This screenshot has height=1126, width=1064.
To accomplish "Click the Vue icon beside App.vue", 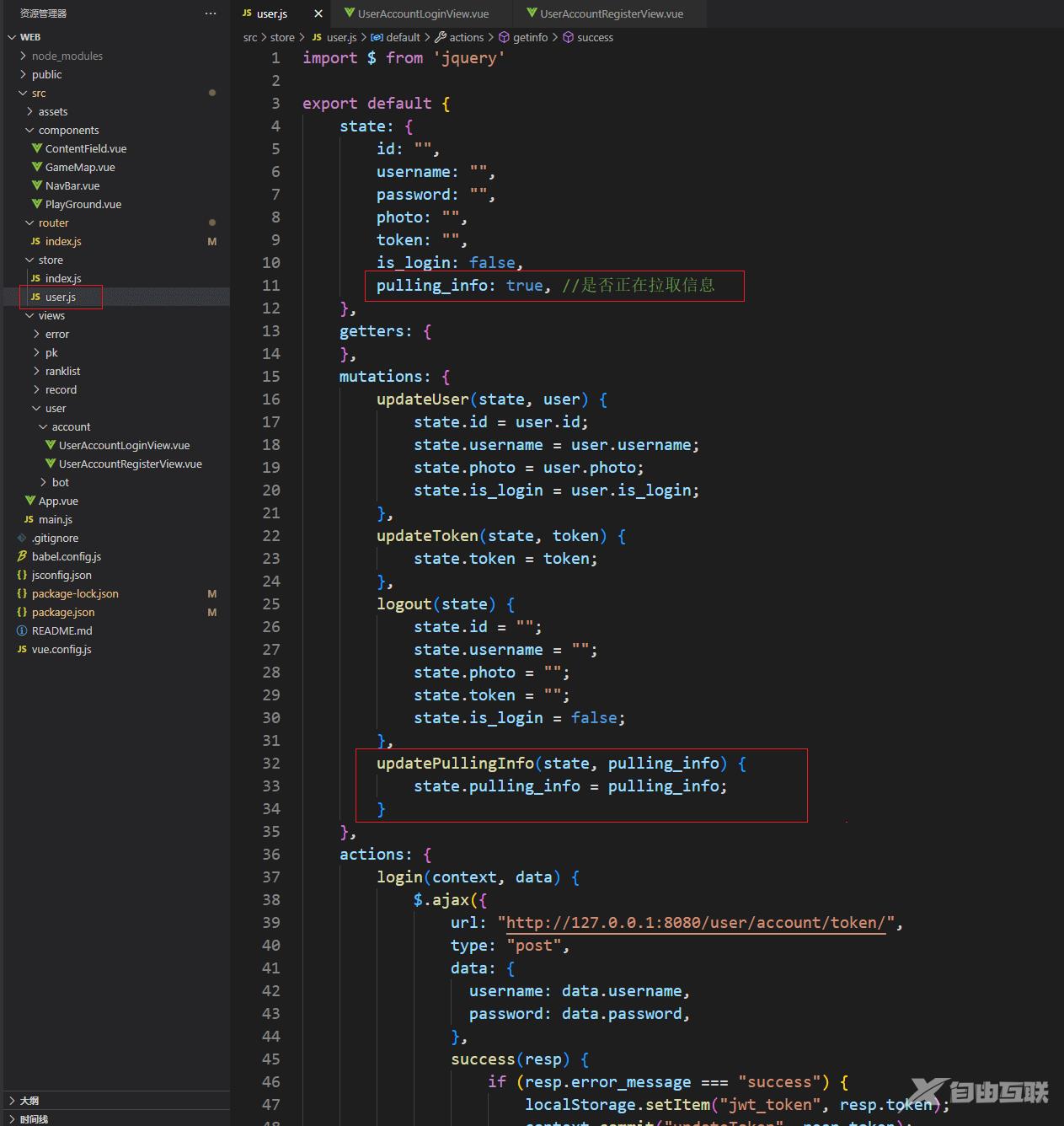I will click(30, 501).
